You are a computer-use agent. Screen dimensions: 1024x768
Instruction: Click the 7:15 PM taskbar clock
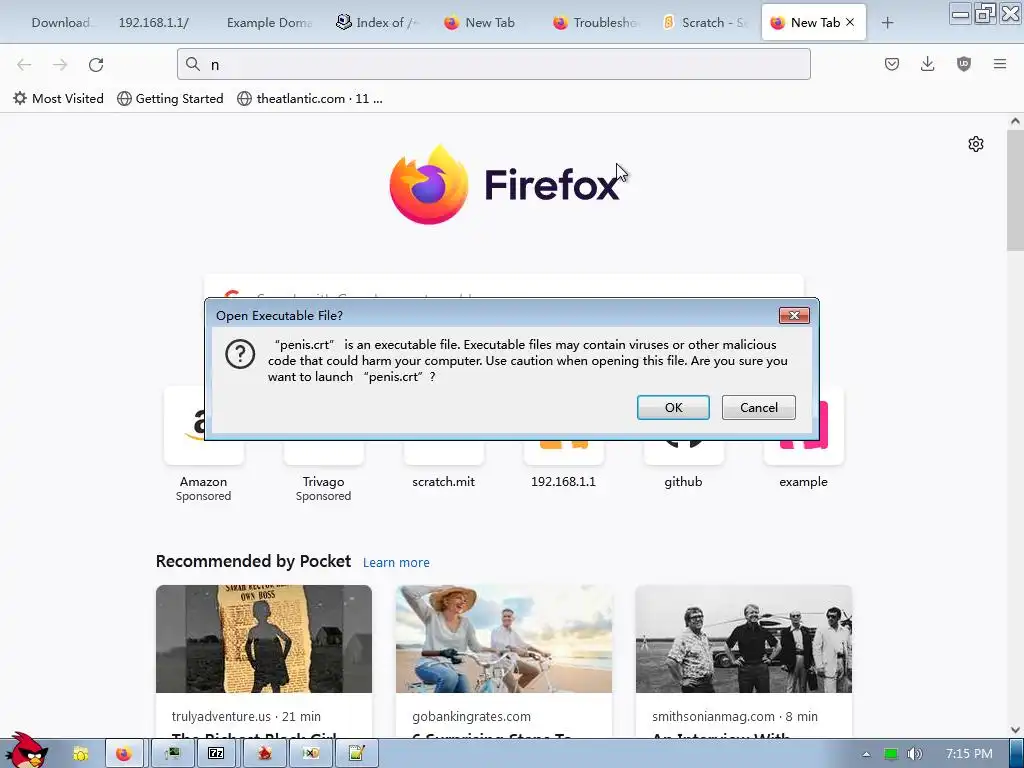tap(969, 754)
